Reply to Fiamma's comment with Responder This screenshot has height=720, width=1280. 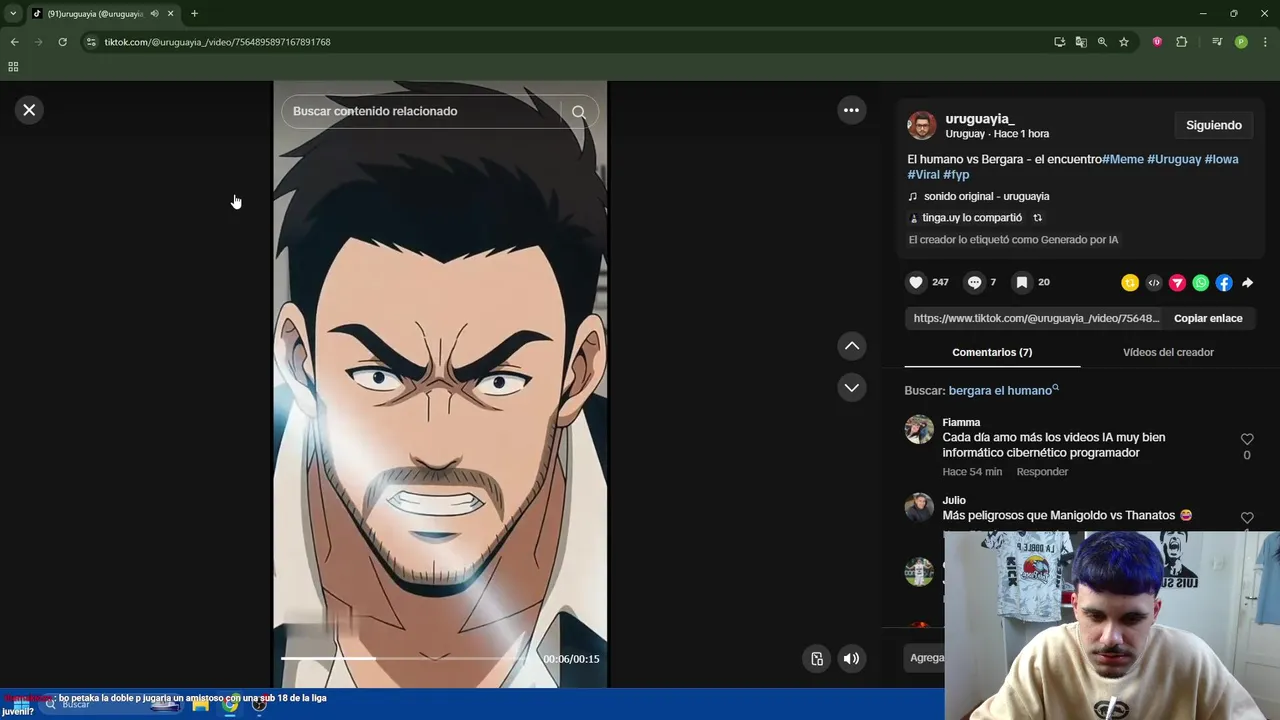[1042, 472]
